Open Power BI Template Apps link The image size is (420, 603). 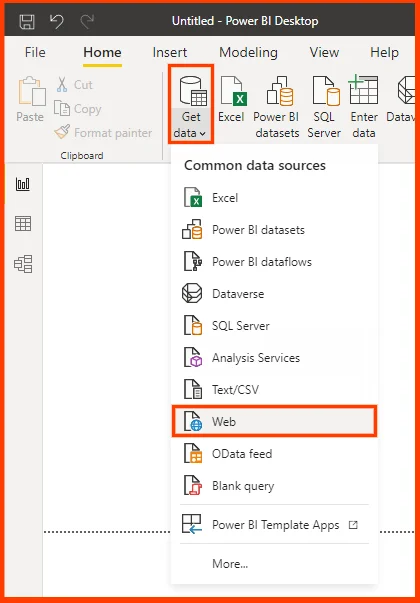[x=274, y=525]
